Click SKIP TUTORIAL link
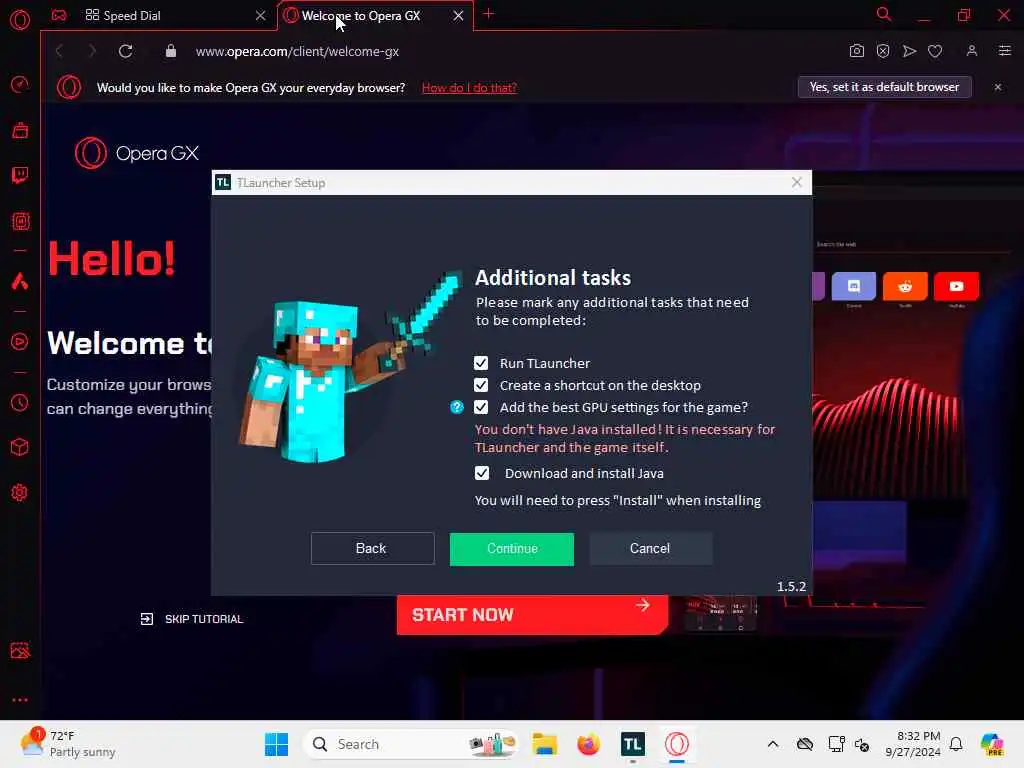The image size is (1024, 768). pyautogui.click(x=191, y=619)
